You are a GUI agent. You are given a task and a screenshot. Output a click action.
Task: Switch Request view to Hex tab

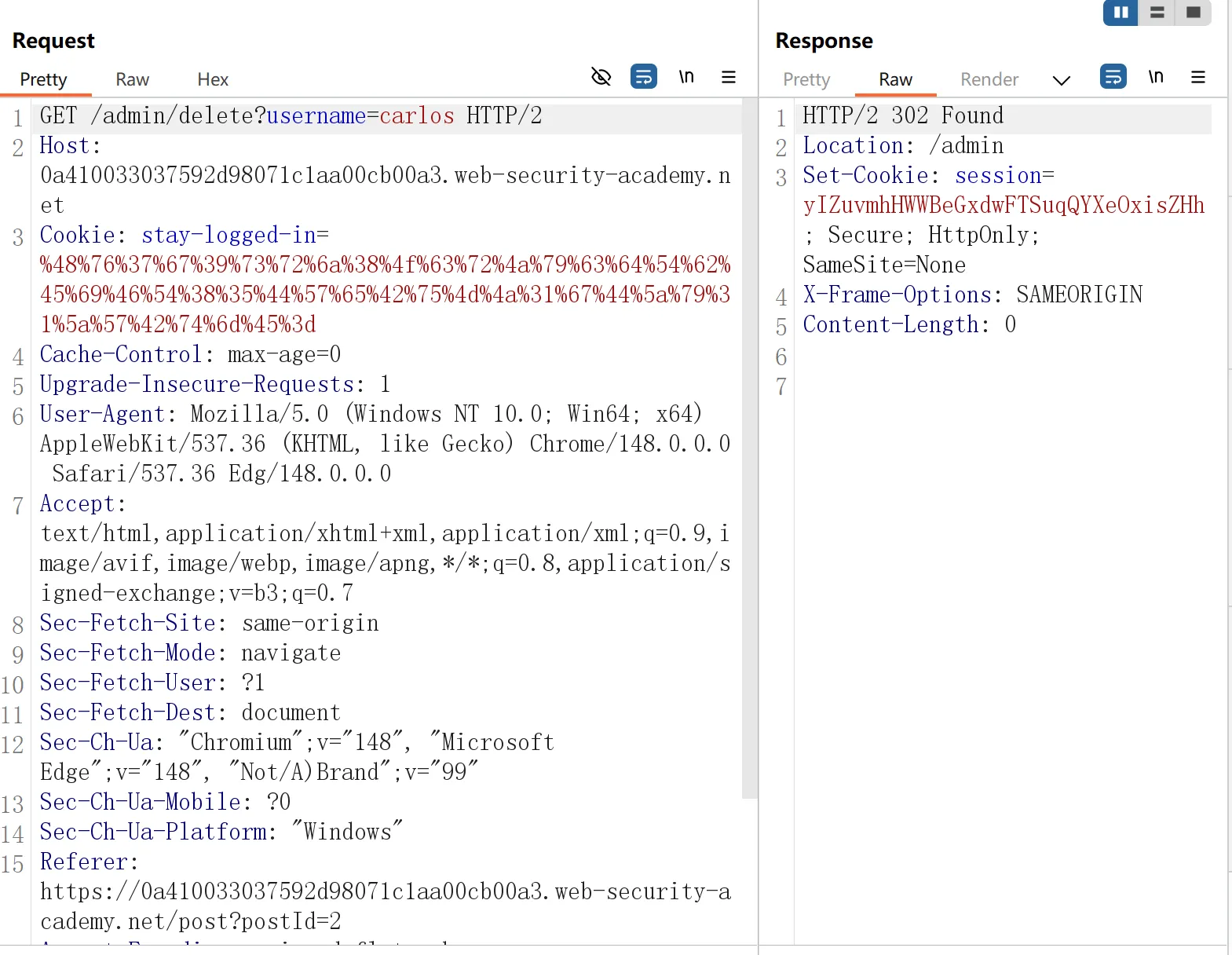coord(213,79)
